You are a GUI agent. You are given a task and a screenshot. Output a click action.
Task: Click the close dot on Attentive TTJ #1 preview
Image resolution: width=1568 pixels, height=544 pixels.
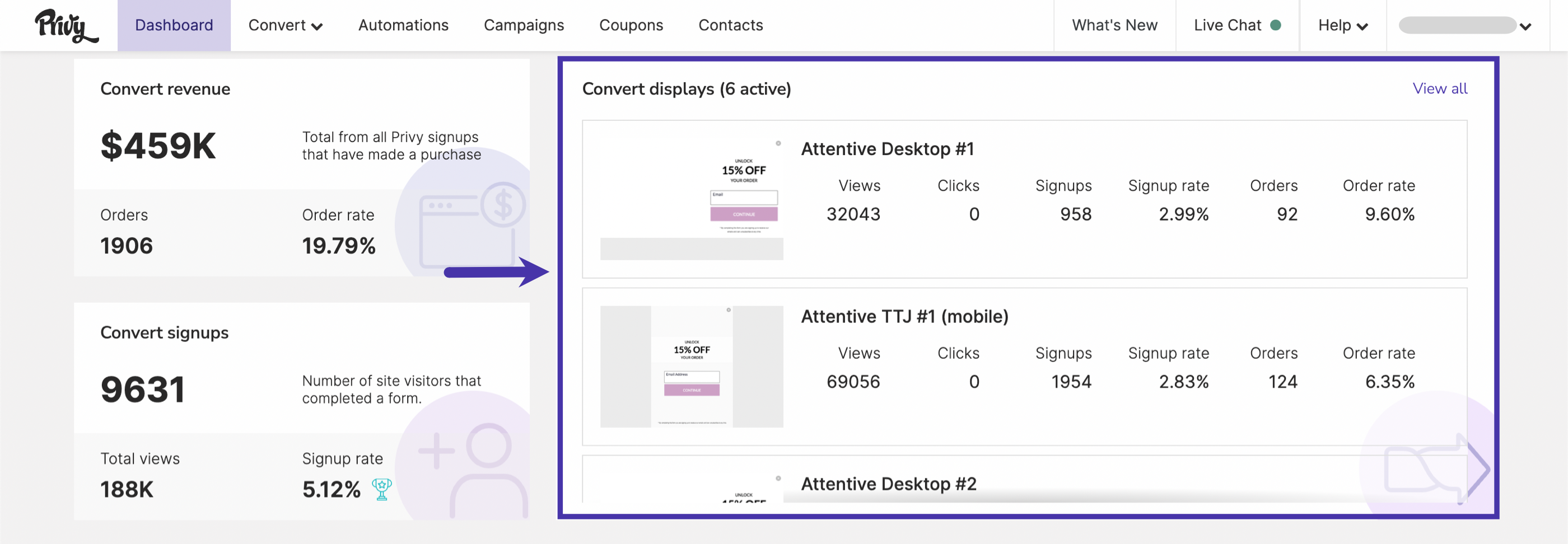point(729,310)
